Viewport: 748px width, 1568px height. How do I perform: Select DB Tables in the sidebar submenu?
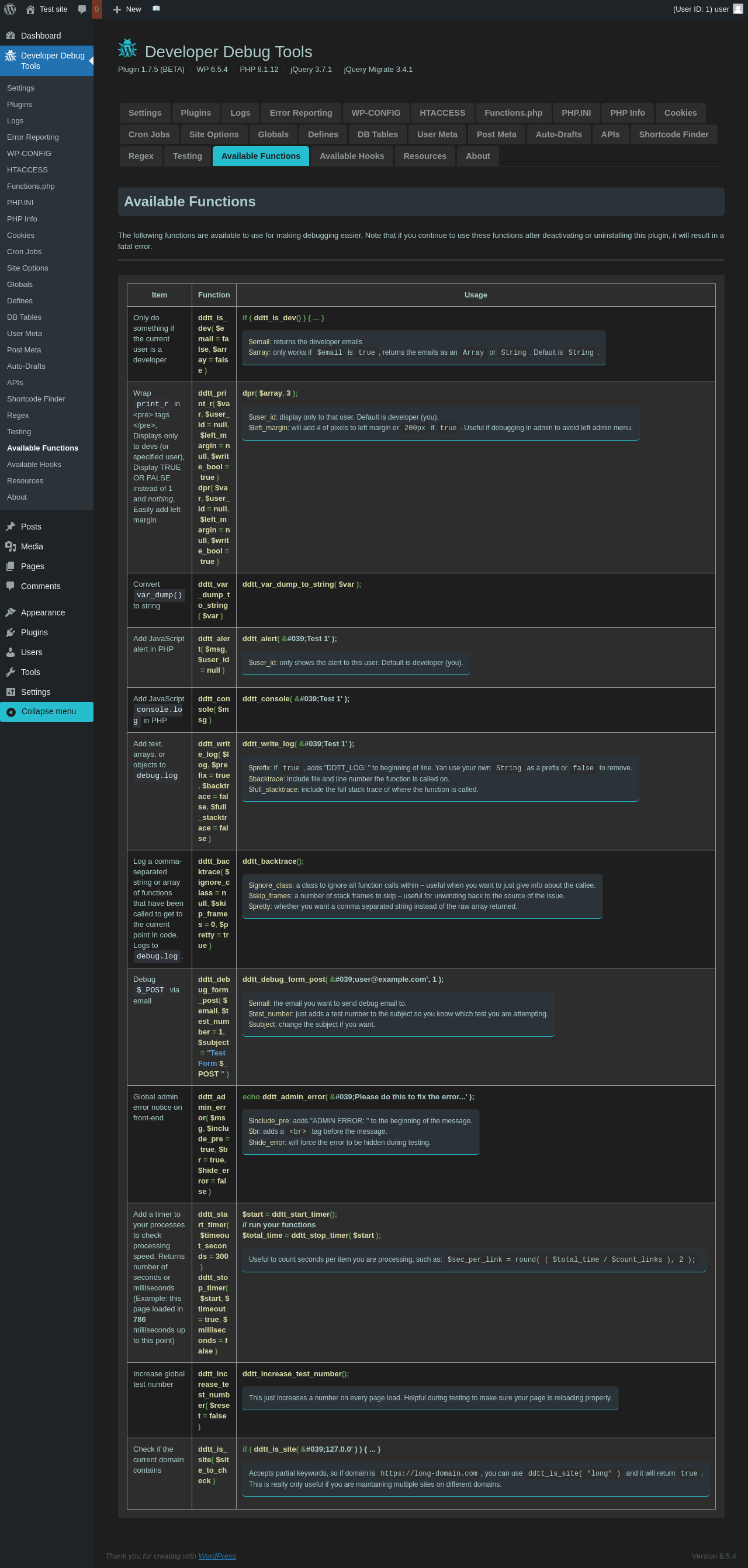point(25,317)
